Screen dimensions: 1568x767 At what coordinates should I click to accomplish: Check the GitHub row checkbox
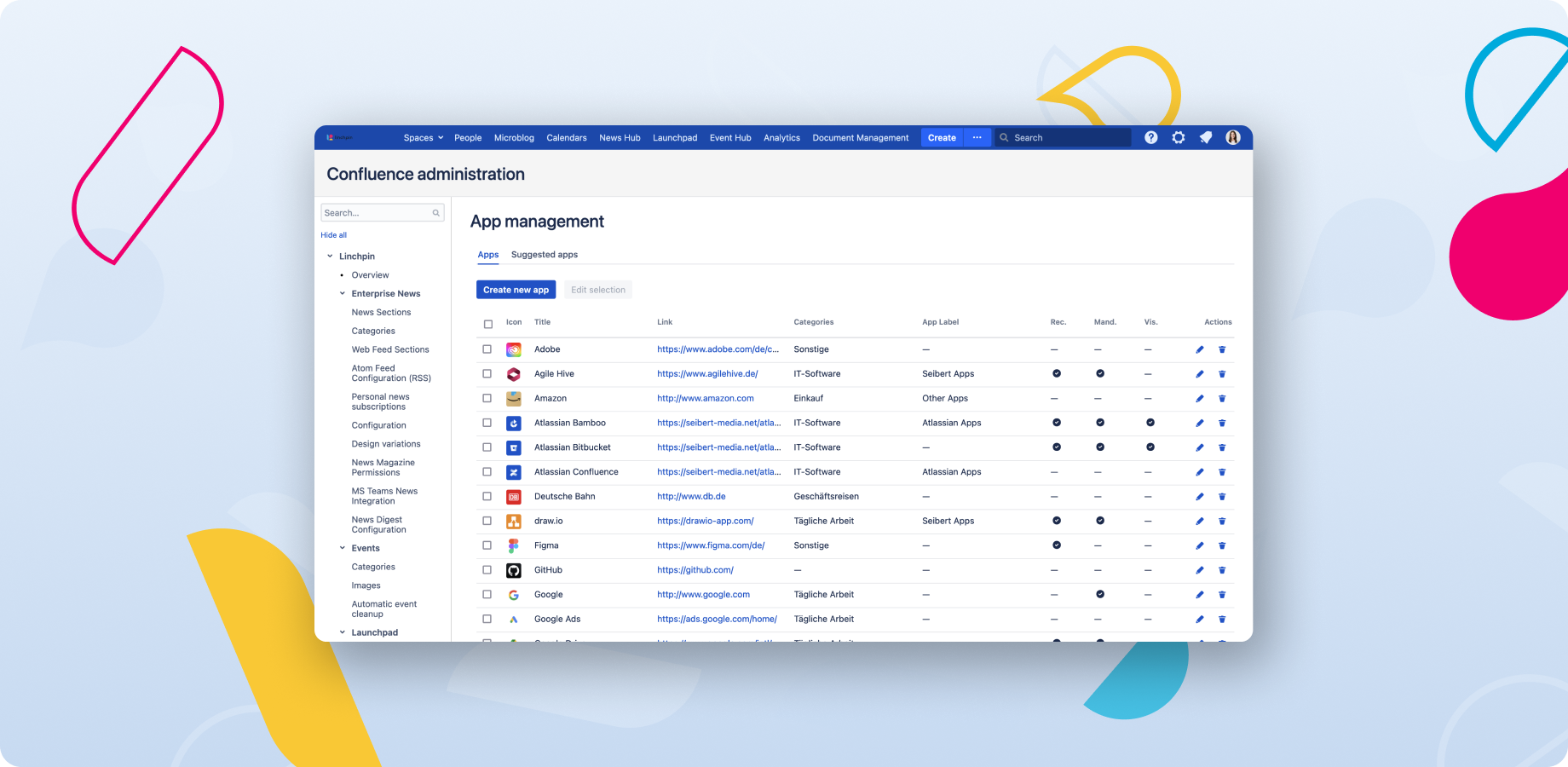tap(487, 570)
